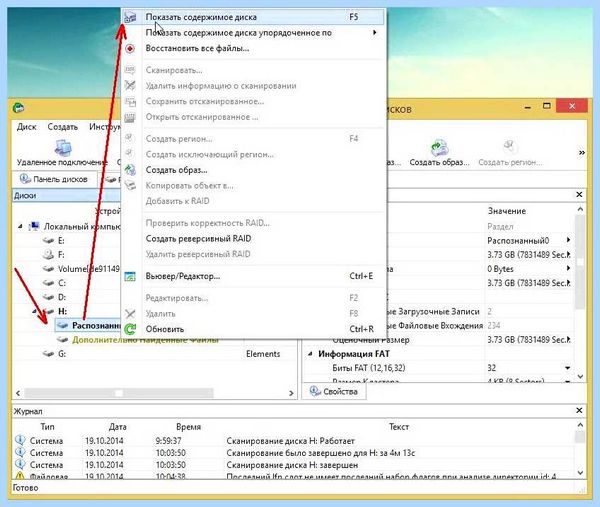Switch to the 'Свойства' tab
600x507 pixels.
click(x=334, y=391)
